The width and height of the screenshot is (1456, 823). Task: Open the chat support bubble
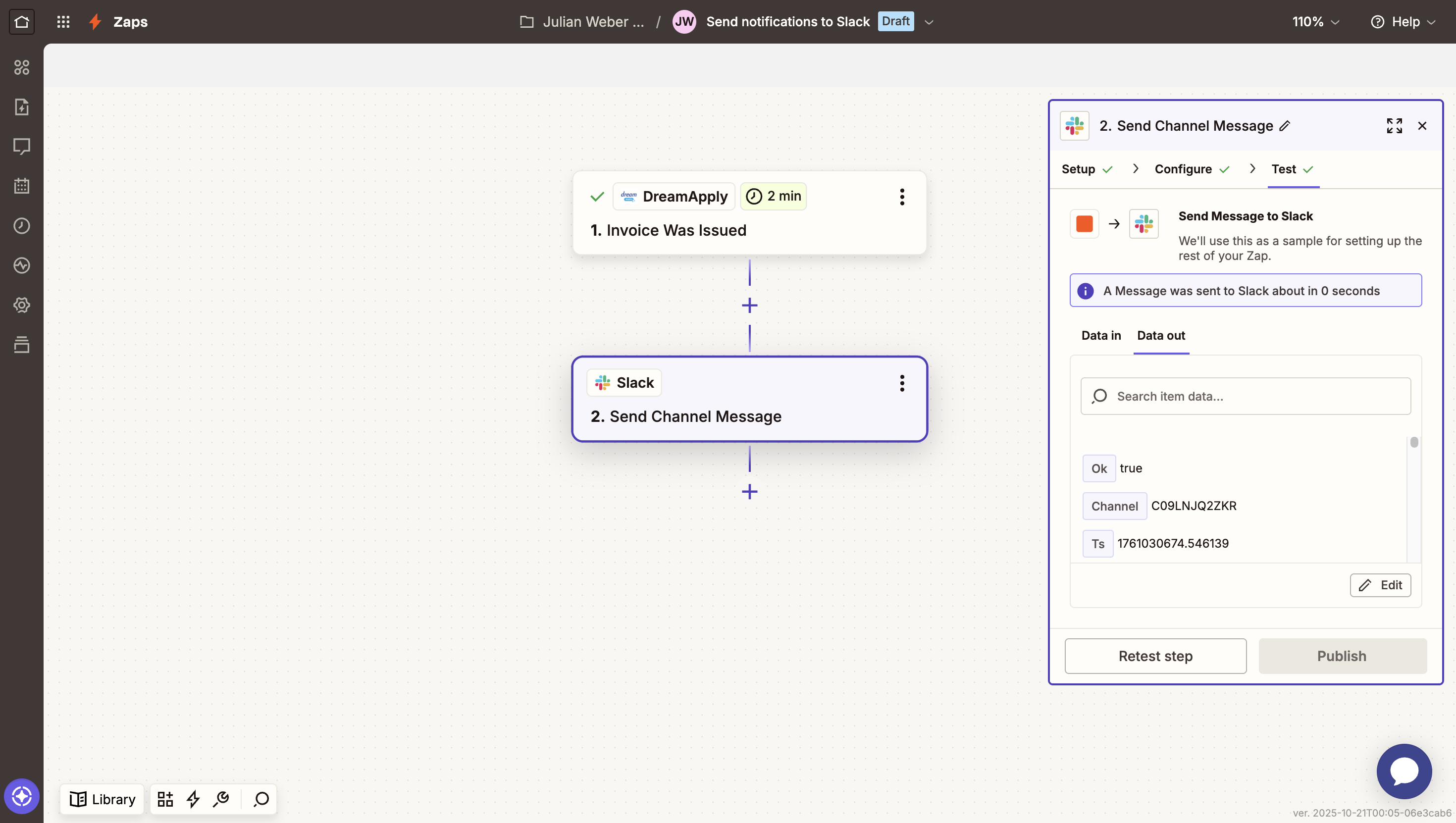tap(1404, 771)
